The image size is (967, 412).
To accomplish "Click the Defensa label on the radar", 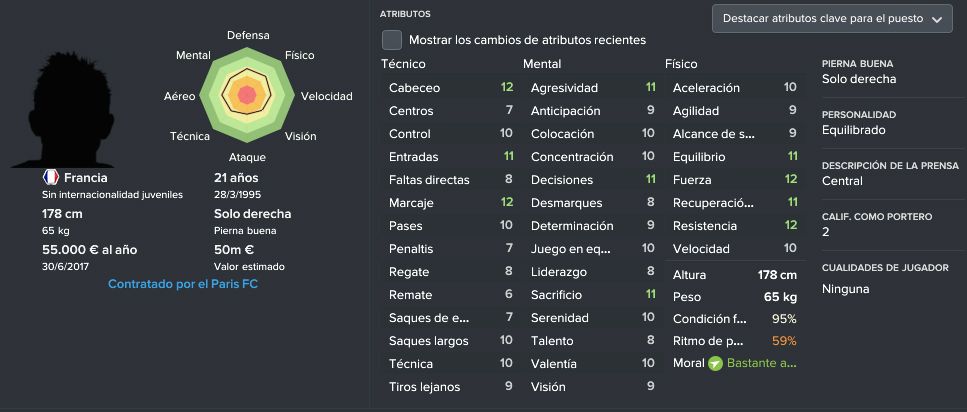I will 248,35.
